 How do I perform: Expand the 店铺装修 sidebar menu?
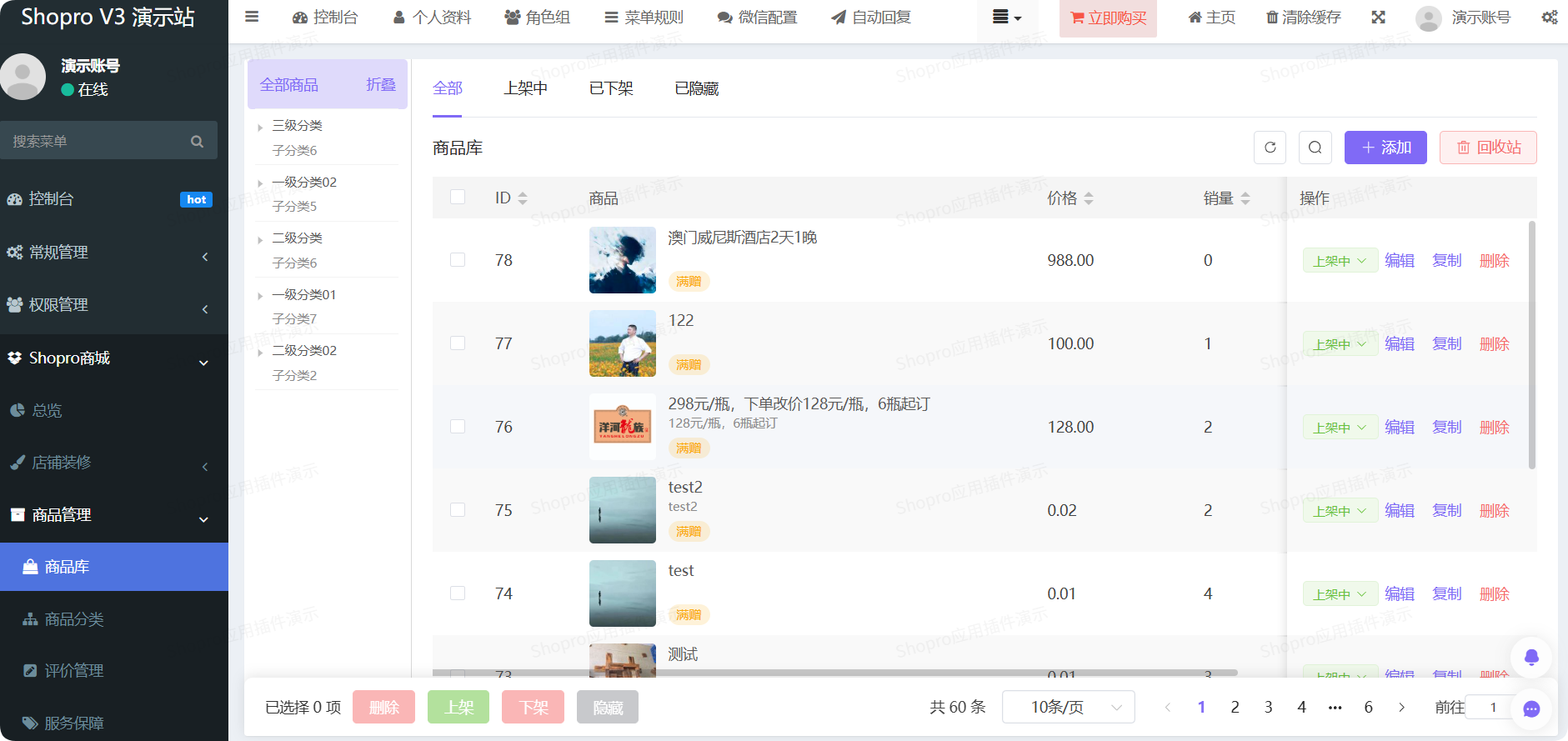(x=114, y=463)
